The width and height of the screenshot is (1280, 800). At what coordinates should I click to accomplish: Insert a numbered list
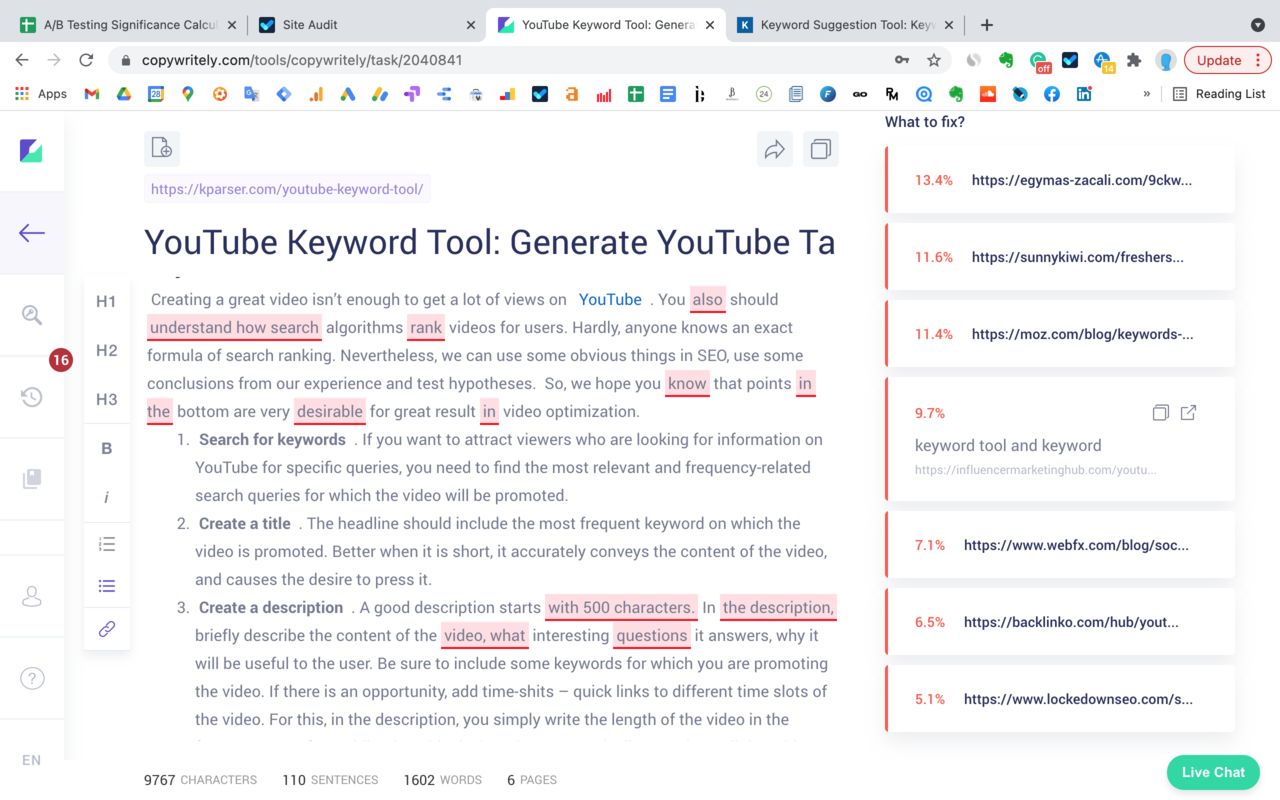tap(106, 543)
